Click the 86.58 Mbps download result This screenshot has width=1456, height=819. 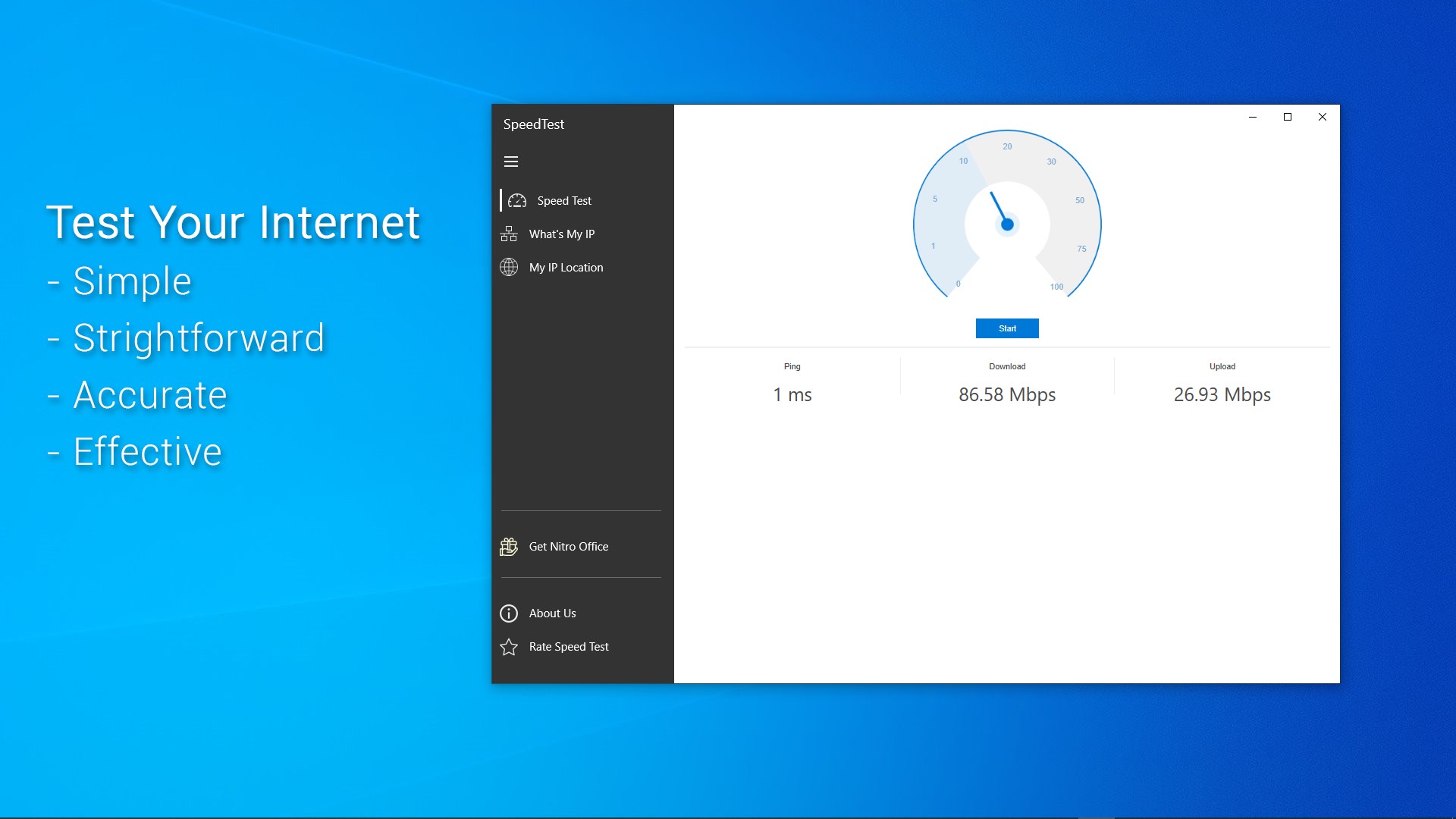point(1007,395)
